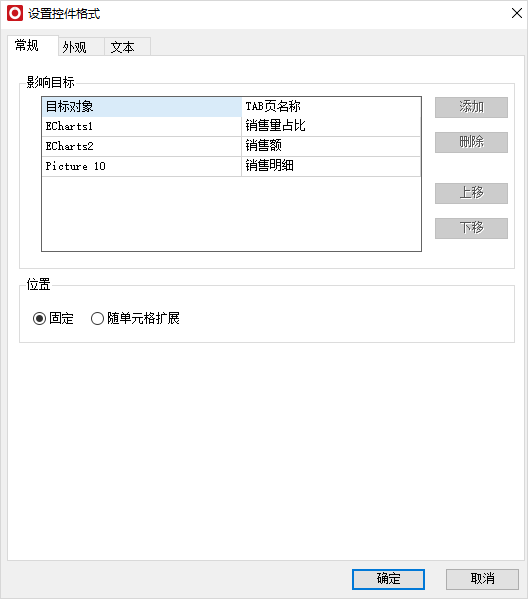Viewport: 528px width, 599px height.
Task: Select the ECharts2 target object cell
Action: [142, 146]
